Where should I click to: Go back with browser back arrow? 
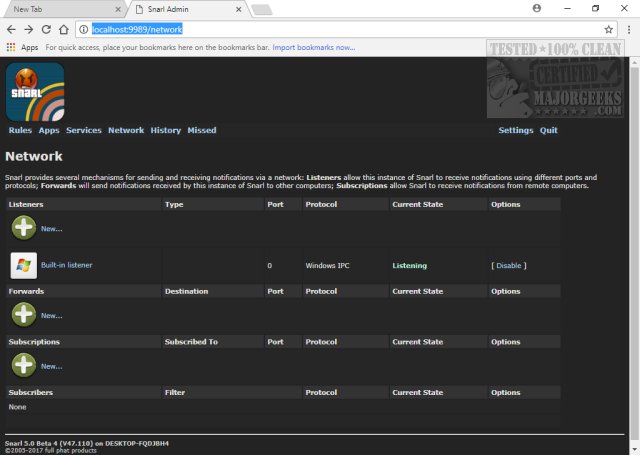click(11, 29)
